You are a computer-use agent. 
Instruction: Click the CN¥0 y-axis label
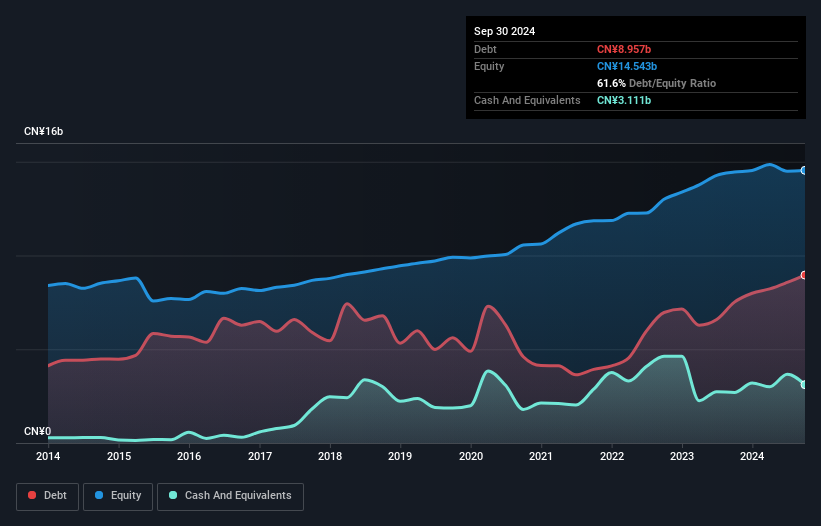(38, 431)
